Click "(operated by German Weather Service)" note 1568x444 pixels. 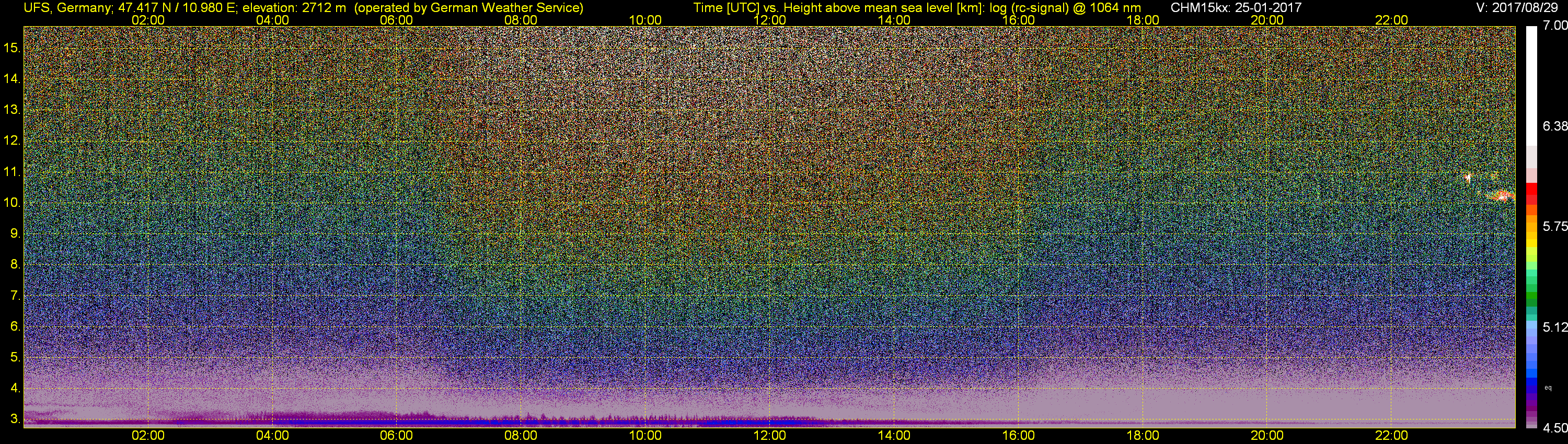(x=468, y=8)
